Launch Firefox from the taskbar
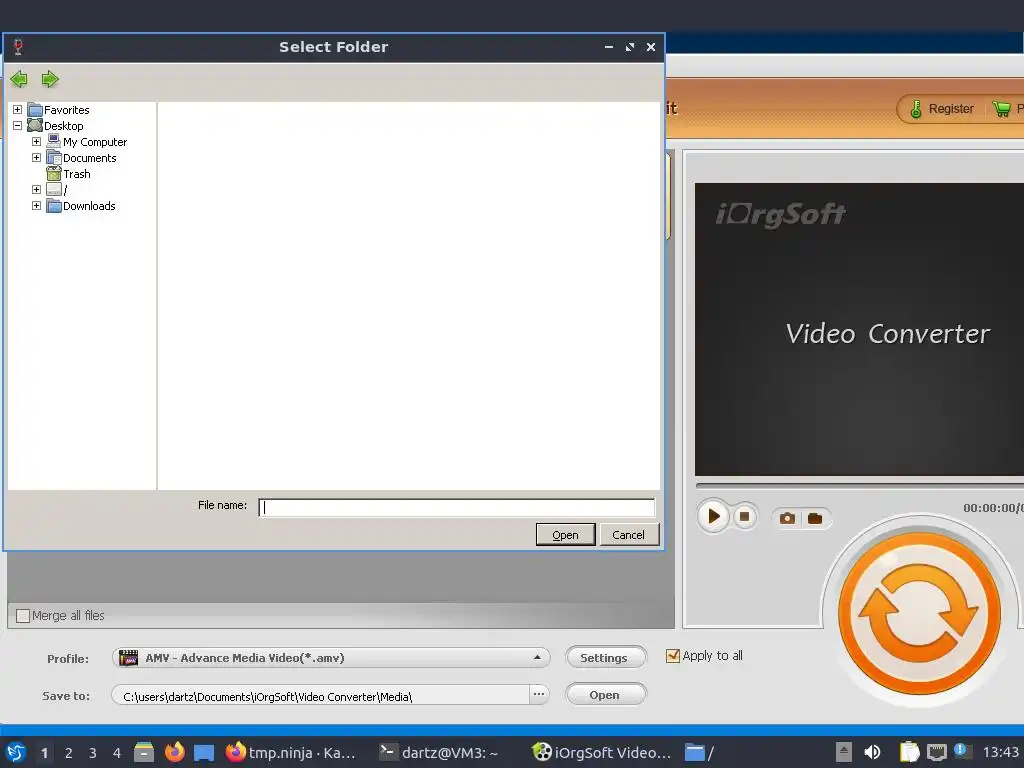The width and height of the screenshot is (1024, 768). coord(174,752)
